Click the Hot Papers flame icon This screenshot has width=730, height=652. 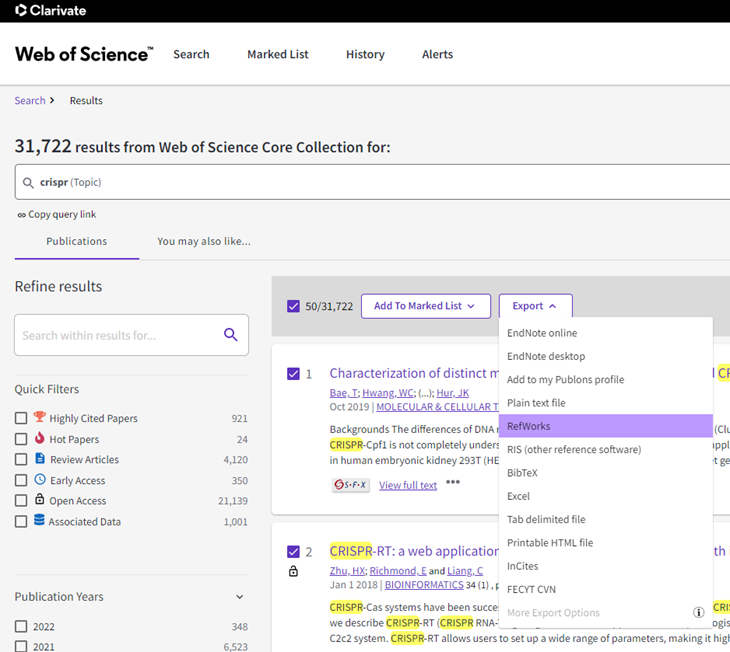[x=40, y=438]
